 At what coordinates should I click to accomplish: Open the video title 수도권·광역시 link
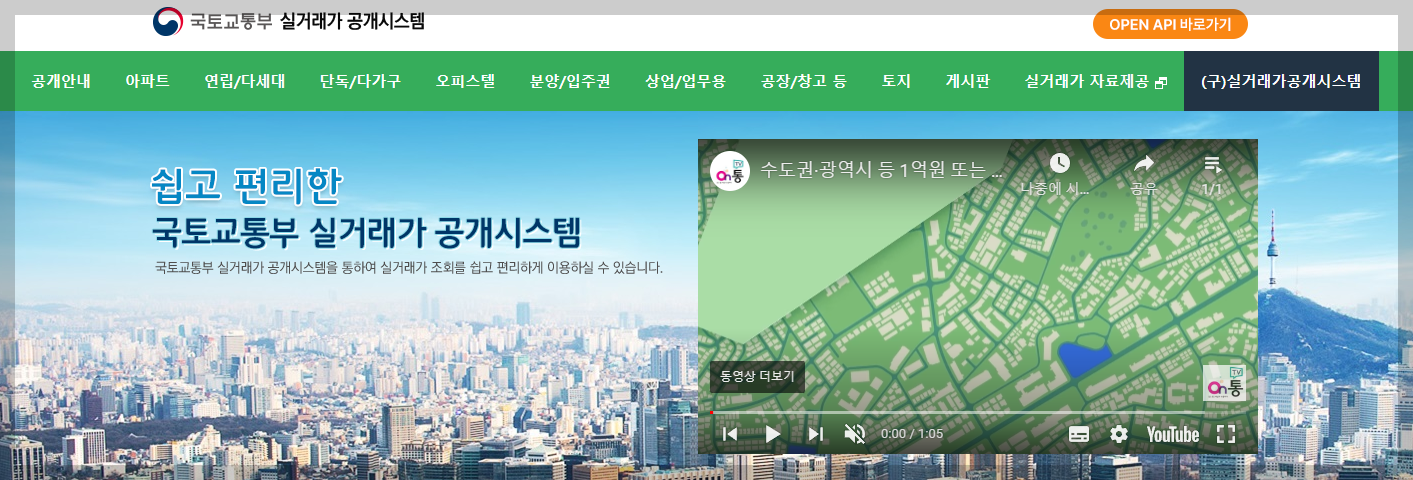(883, 169)
